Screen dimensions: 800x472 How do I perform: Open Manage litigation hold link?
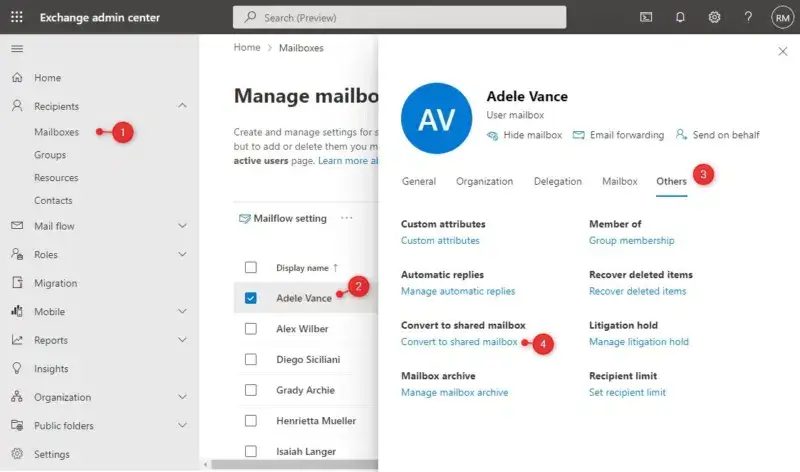tap(639, 341)
